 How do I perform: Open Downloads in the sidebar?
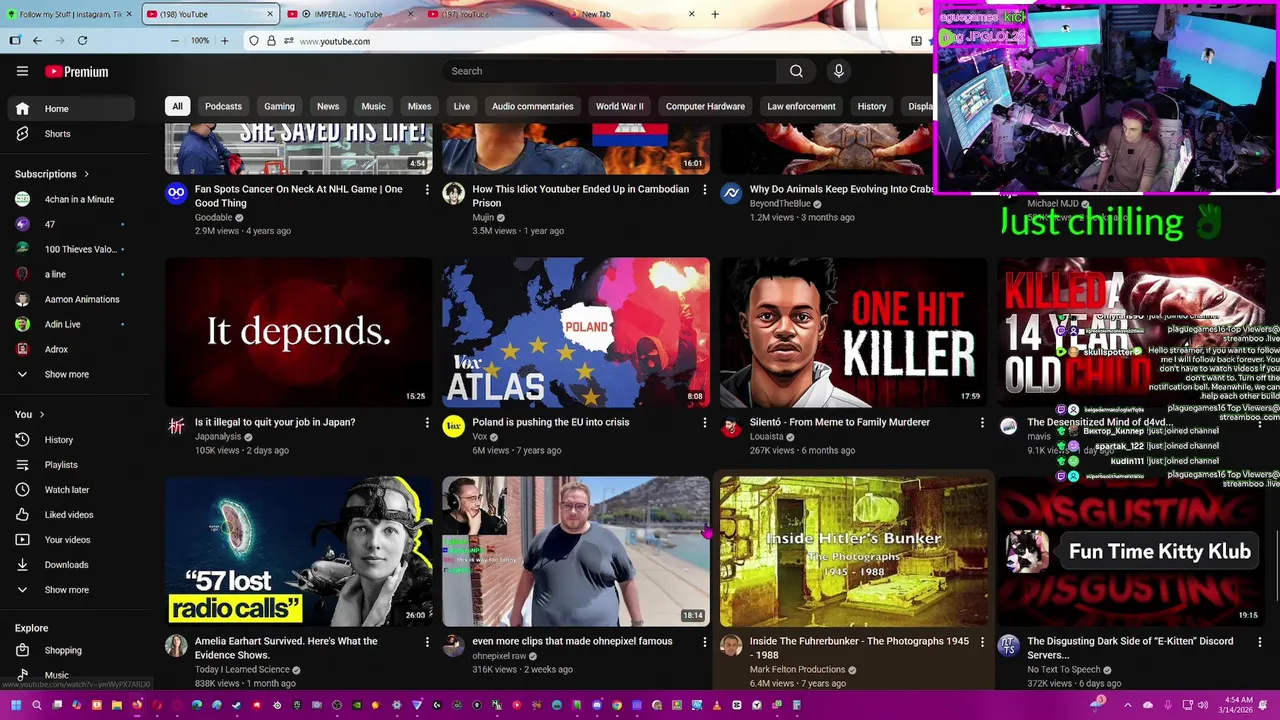click(x=70, y=564)
